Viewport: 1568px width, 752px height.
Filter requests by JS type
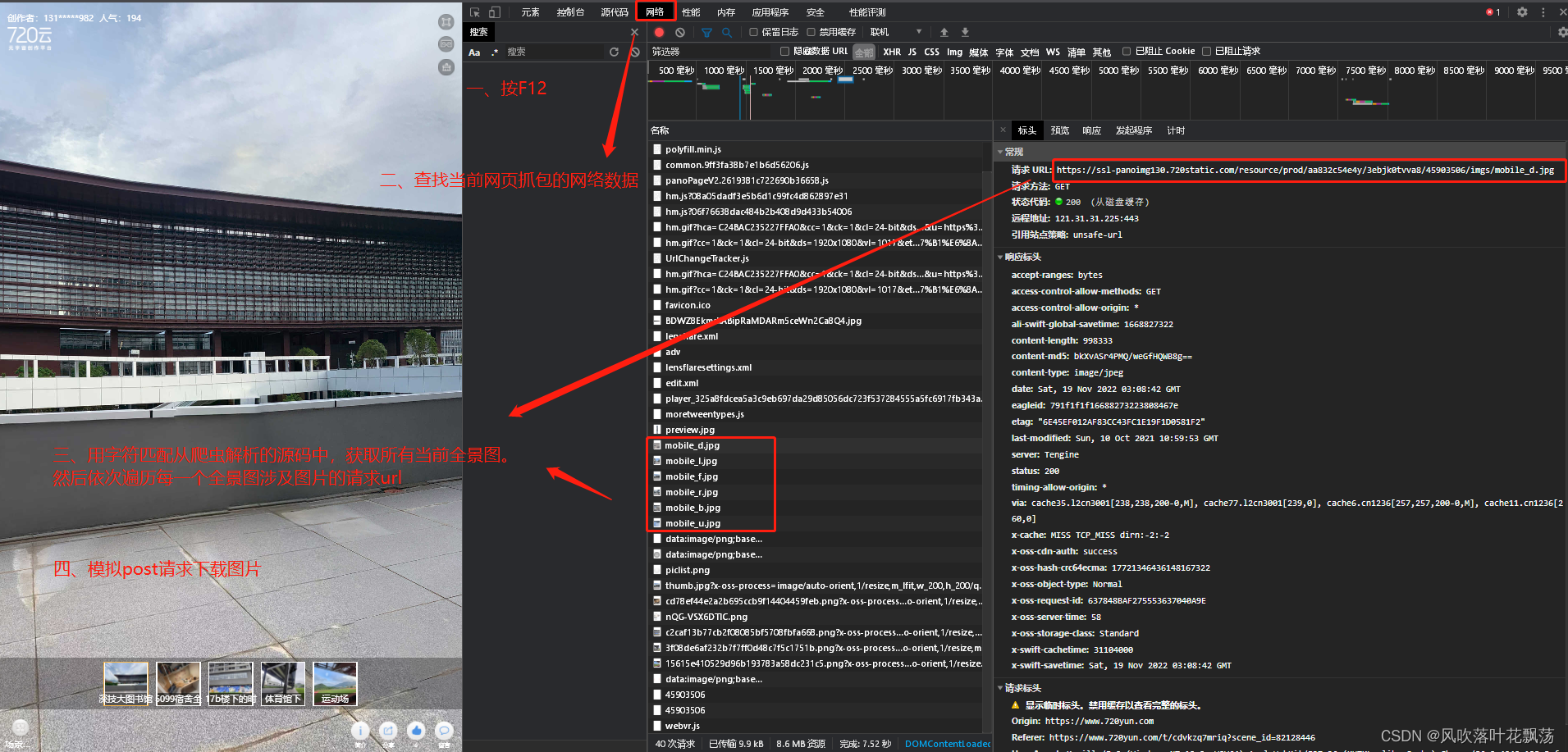[x=912, y=52]
